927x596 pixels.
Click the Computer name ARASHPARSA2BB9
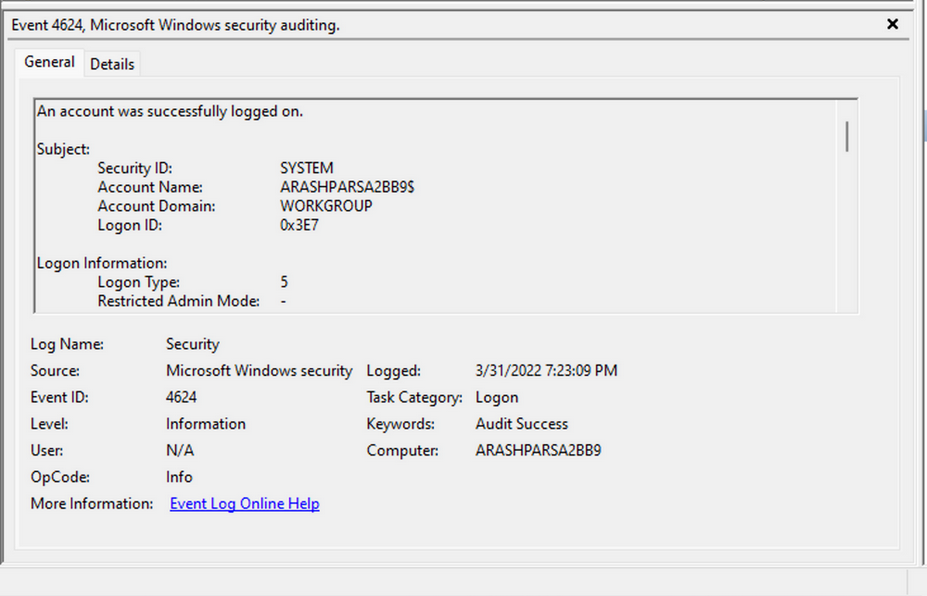pyautogui.click(x=538, y=450)
